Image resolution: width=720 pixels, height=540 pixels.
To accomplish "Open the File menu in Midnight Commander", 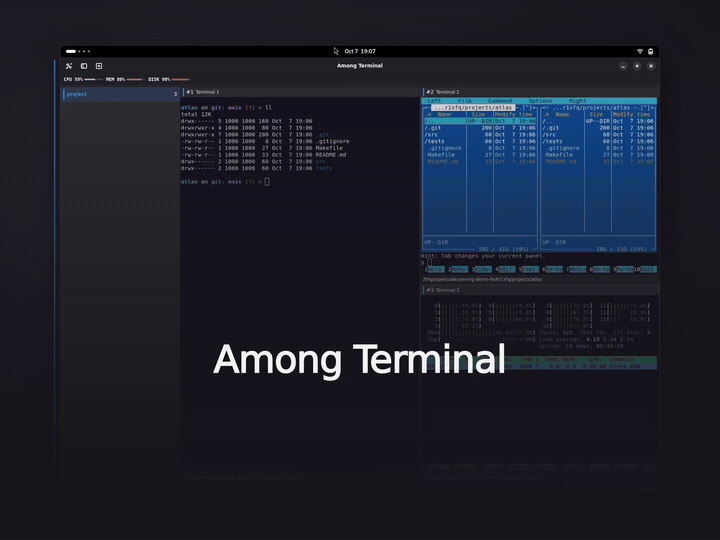I will tap(464, 101).
